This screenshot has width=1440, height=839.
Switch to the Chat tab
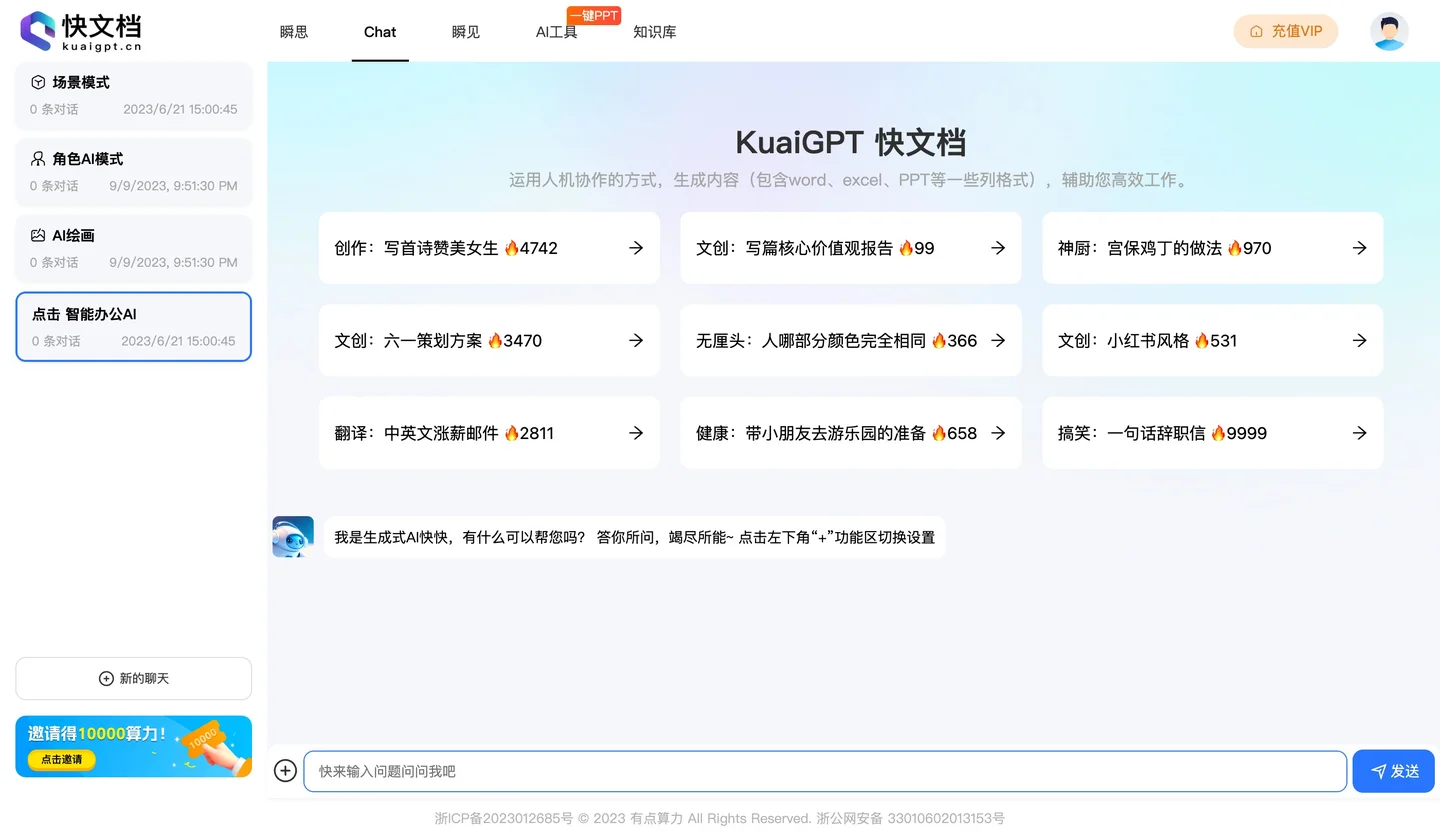(x=380, y=32)
